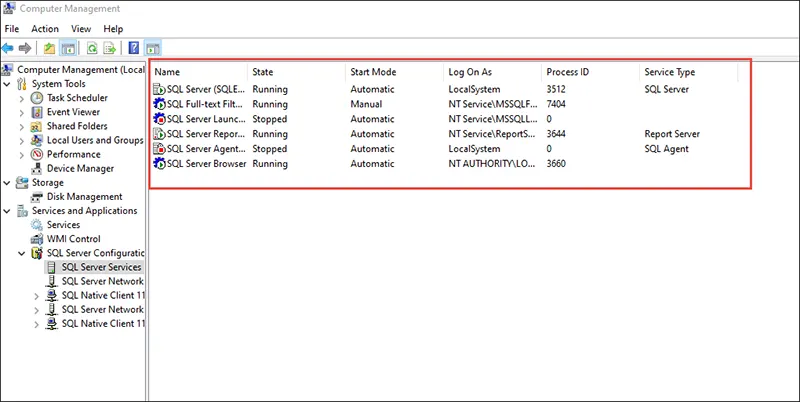
Task: Select the SQL Server Configuration tree label
Action: pyautogui.click(x=95, y=253)
